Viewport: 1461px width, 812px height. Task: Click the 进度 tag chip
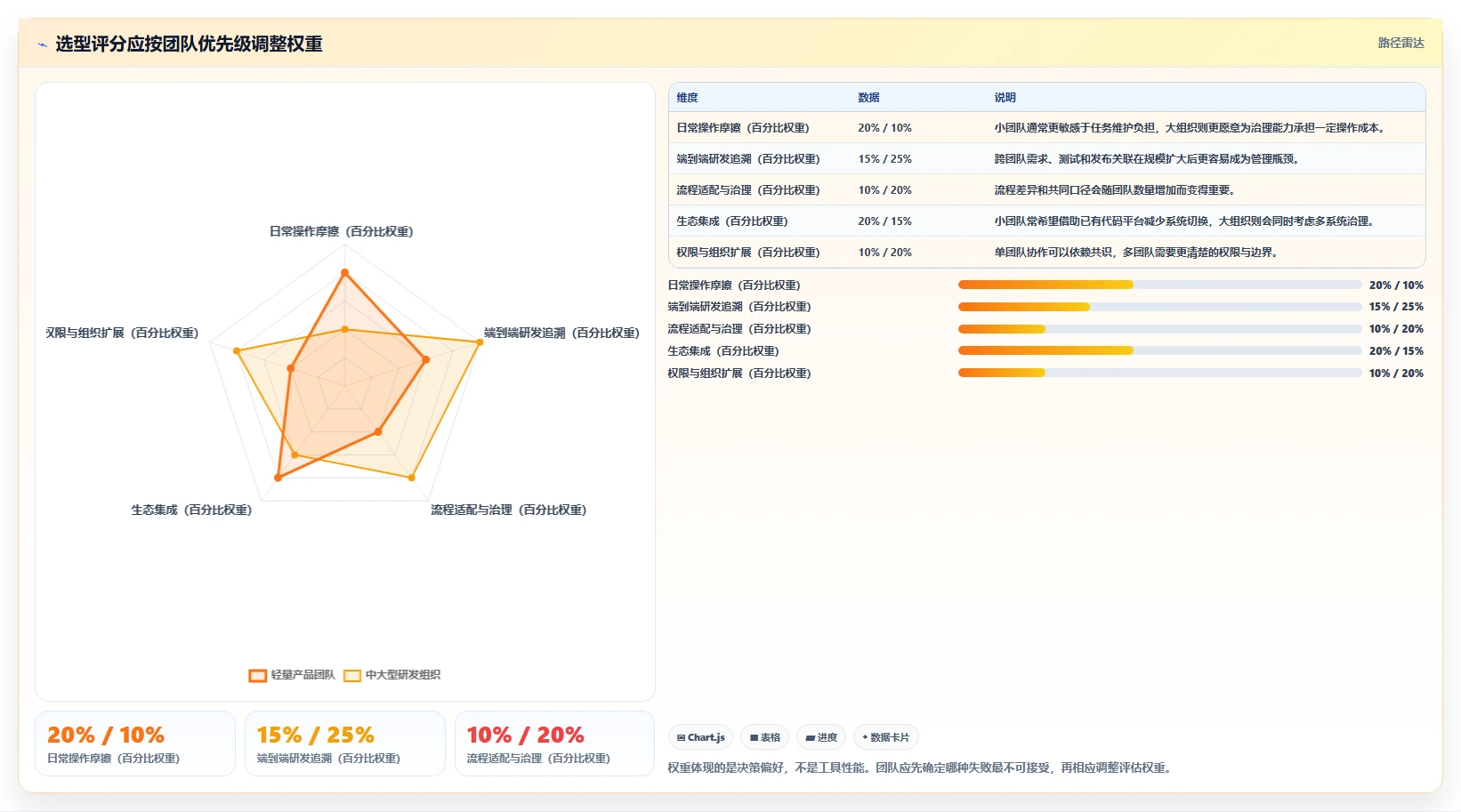click(821, 737)
